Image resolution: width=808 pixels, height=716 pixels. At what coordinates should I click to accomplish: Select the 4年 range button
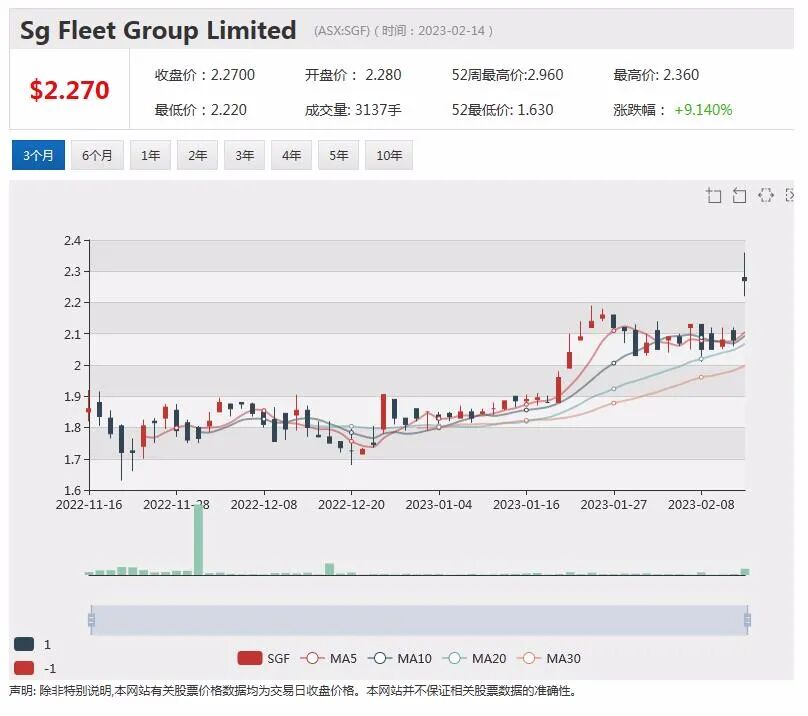click(291, 155)
